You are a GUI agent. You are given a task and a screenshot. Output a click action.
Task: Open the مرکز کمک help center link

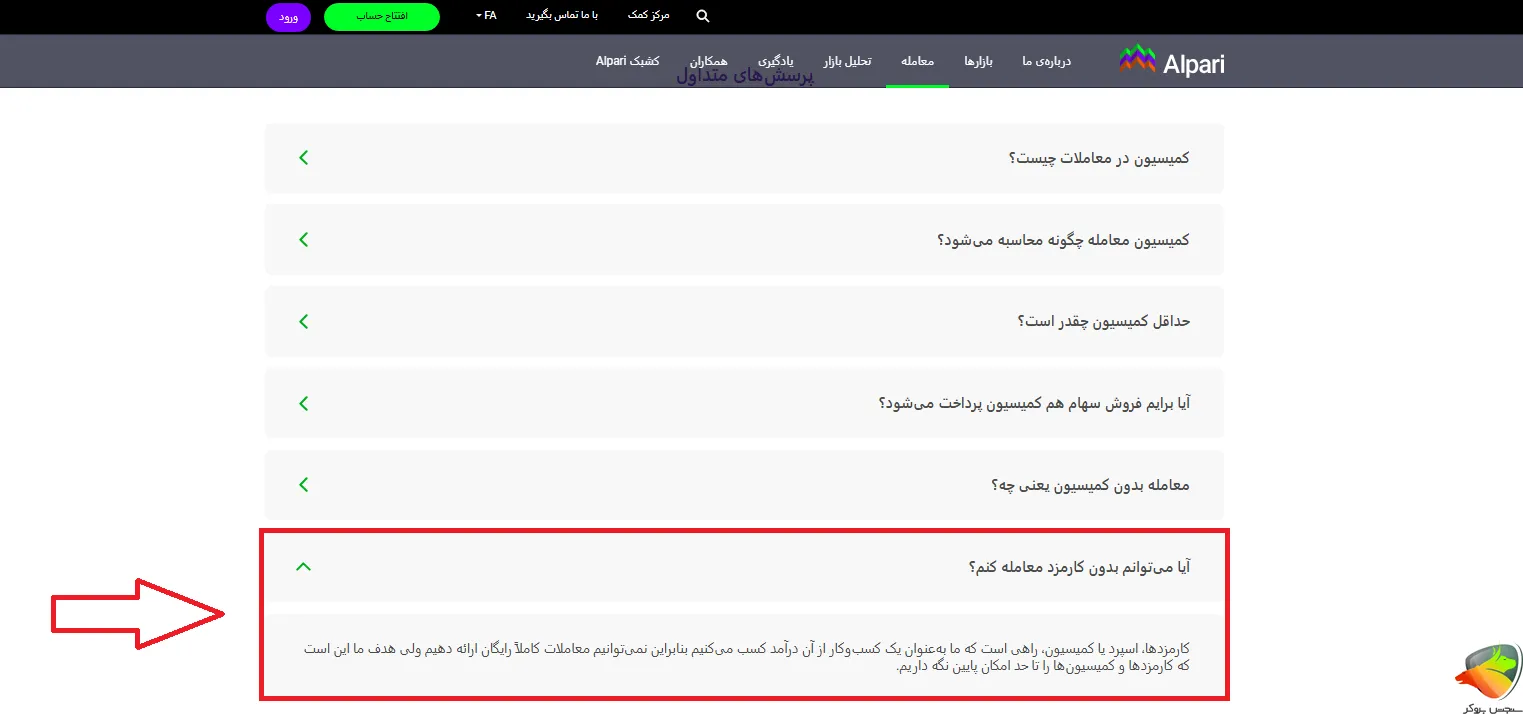(x=649, y=16)
